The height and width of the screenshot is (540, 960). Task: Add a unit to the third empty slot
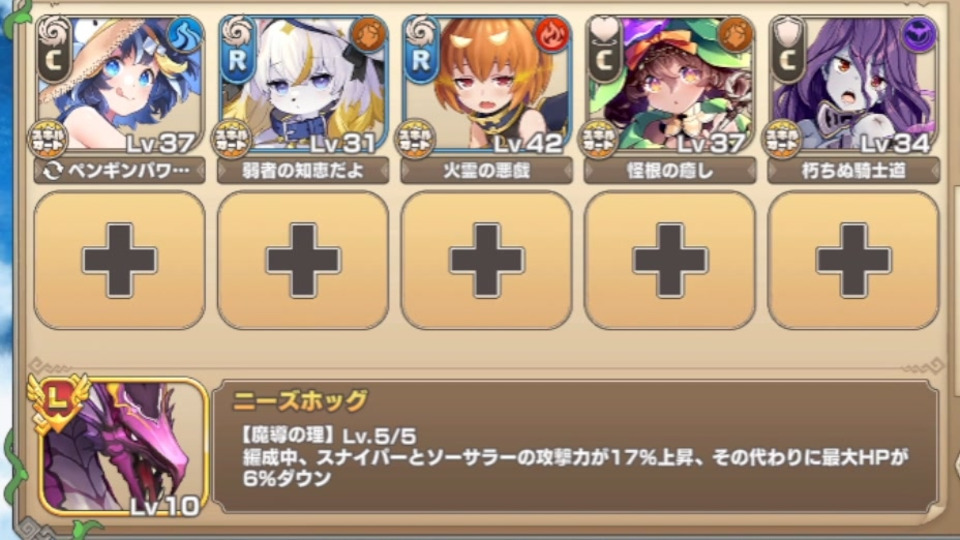tap(487, 260)
